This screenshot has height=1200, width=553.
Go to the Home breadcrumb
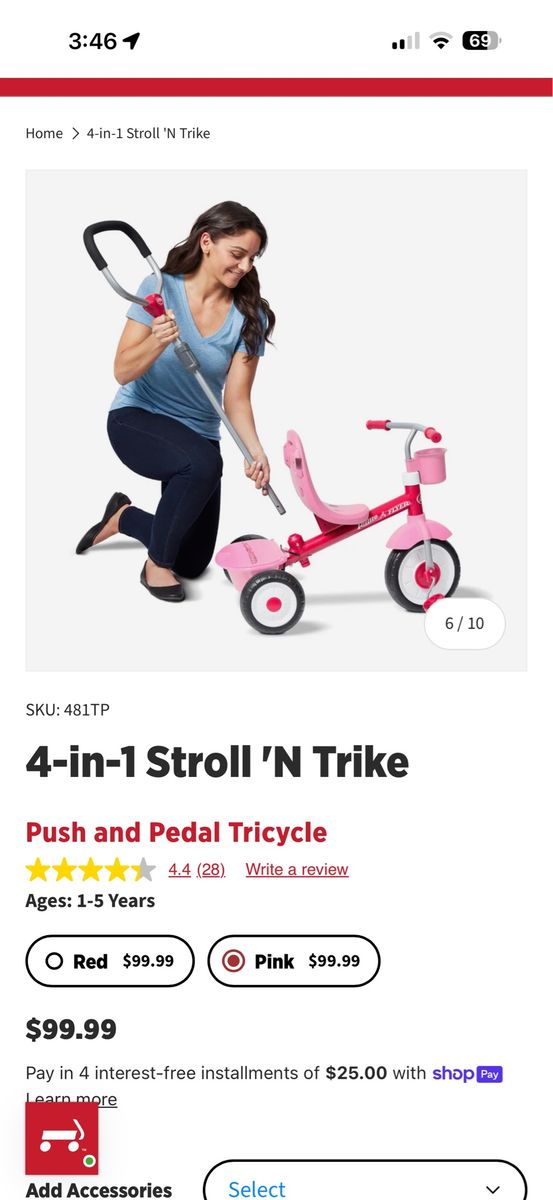pyautogui.click(x=44, y=133)
